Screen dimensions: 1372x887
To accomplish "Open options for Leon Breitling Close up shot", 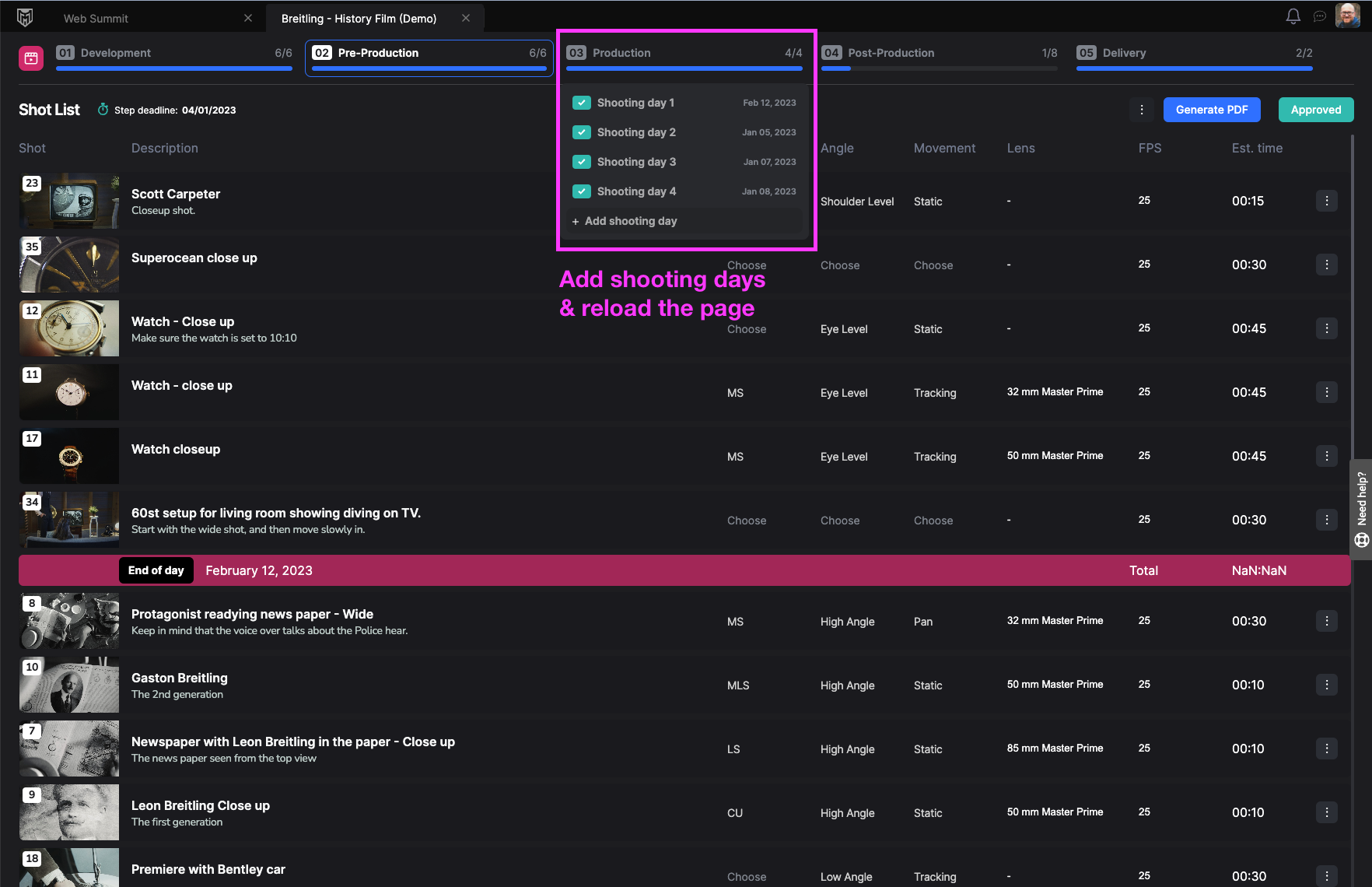I will coord(1327,812).
